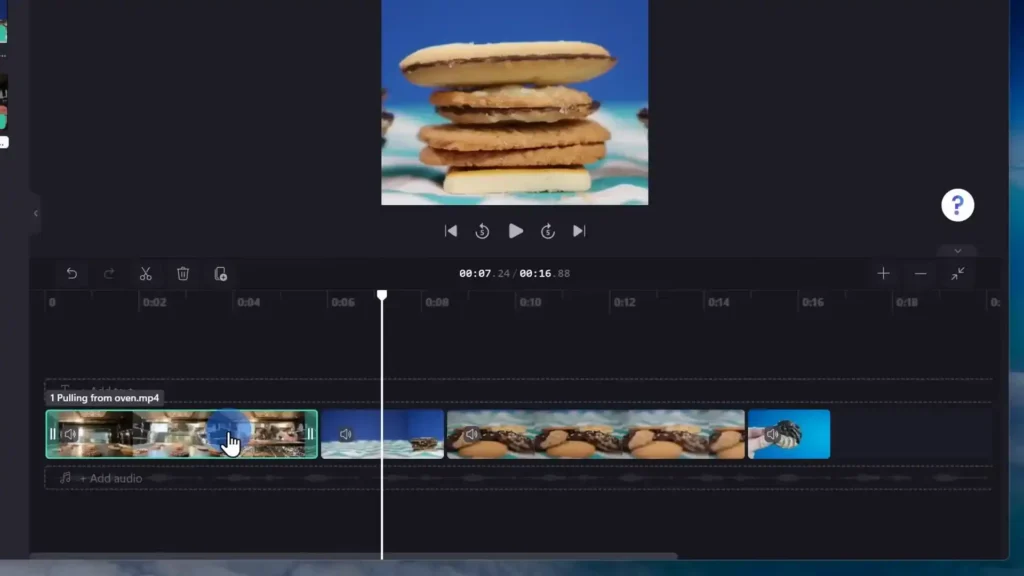
Task: Duplicate the clip using the duplicate icon
Action: [220, 274]
